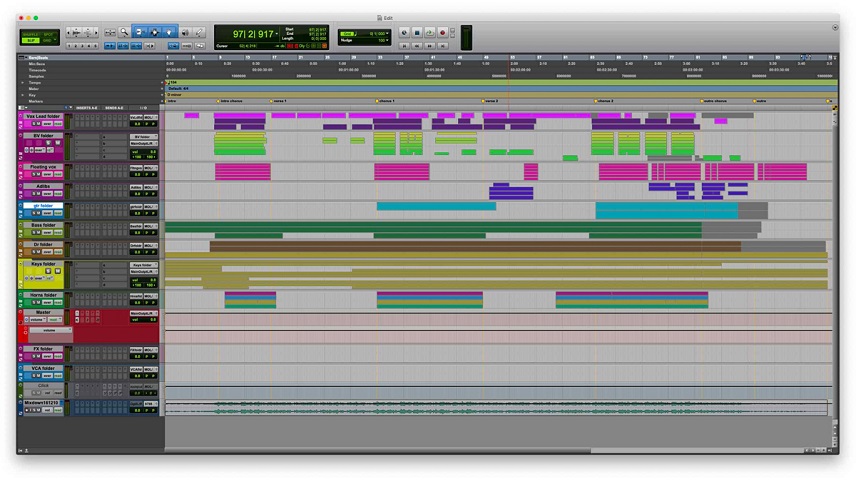Click the I/O column header
The image size is (856, 482).
click(x=143, y=108)
